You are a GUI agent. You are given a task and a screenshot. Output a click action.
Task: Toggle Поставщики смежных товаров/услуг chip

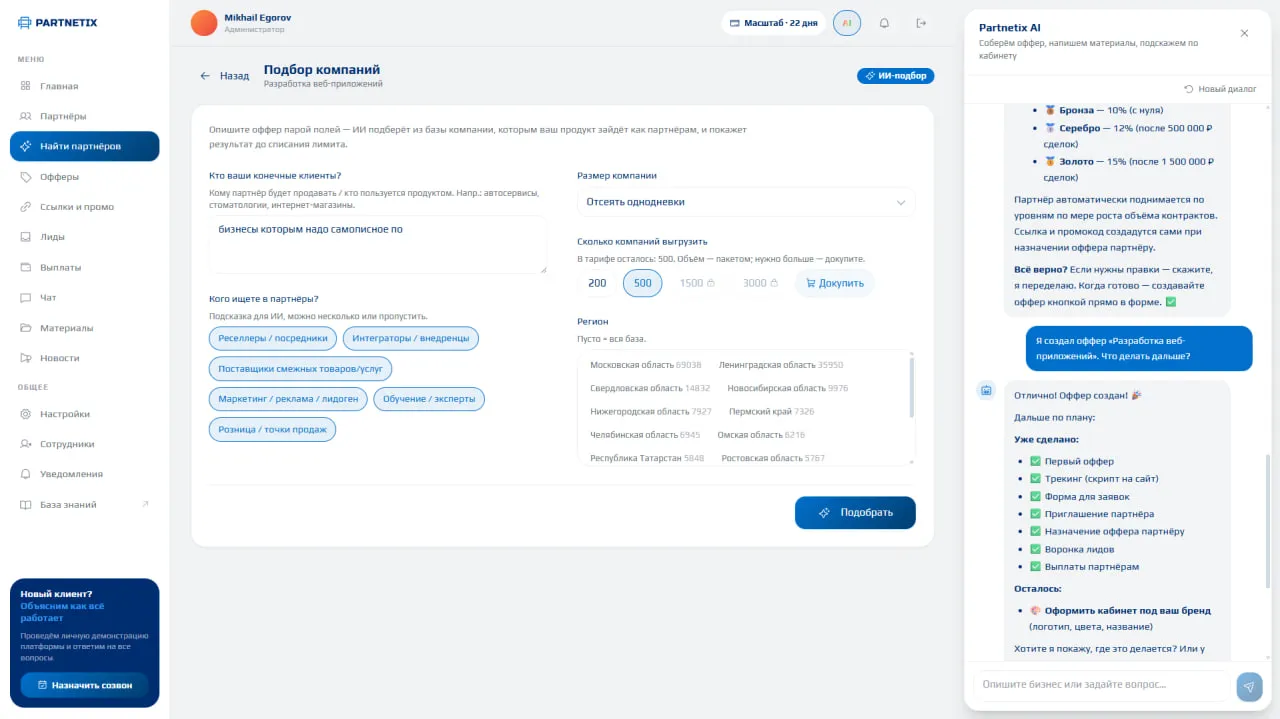click(x=300, y=369)
